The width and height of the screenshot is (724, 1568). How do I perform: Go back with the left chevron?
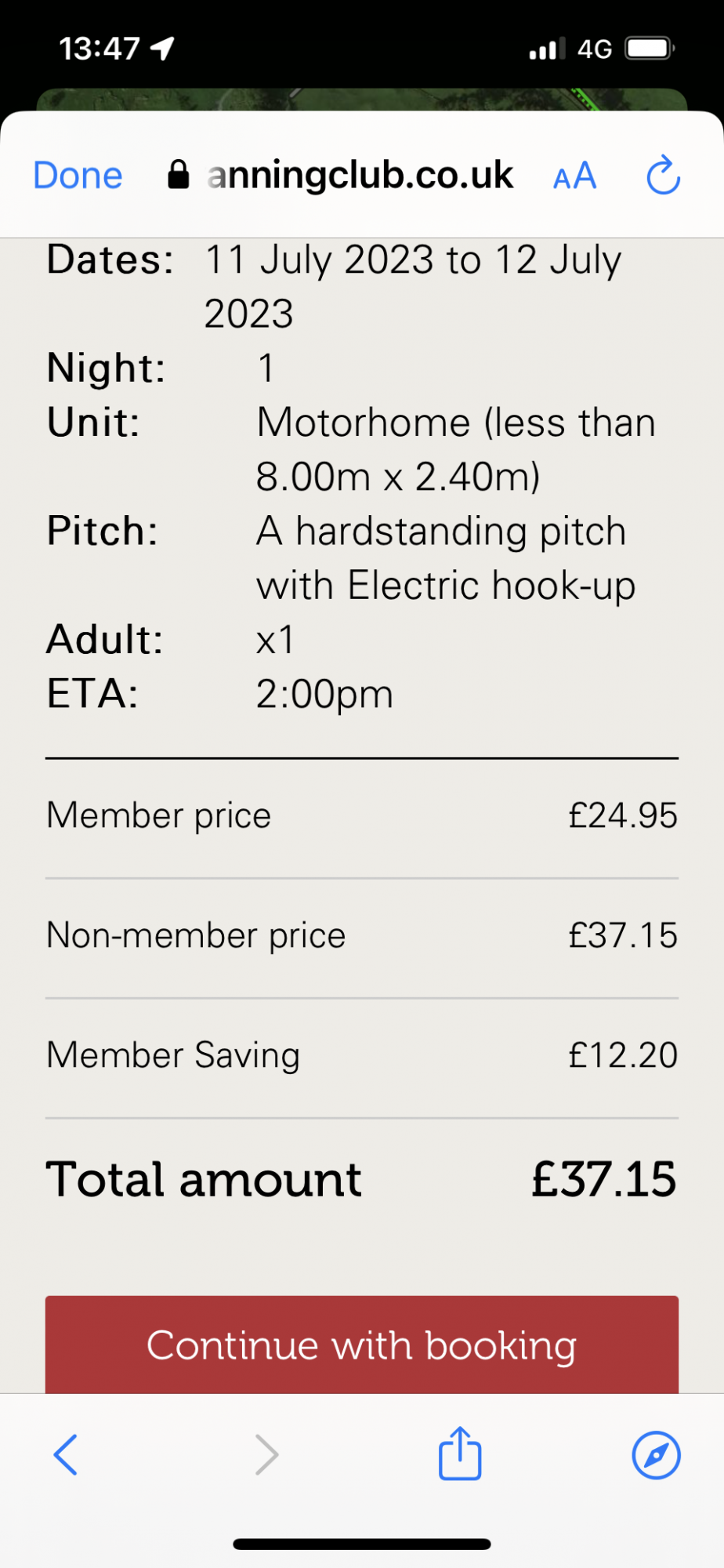(x=66, y=1455)
